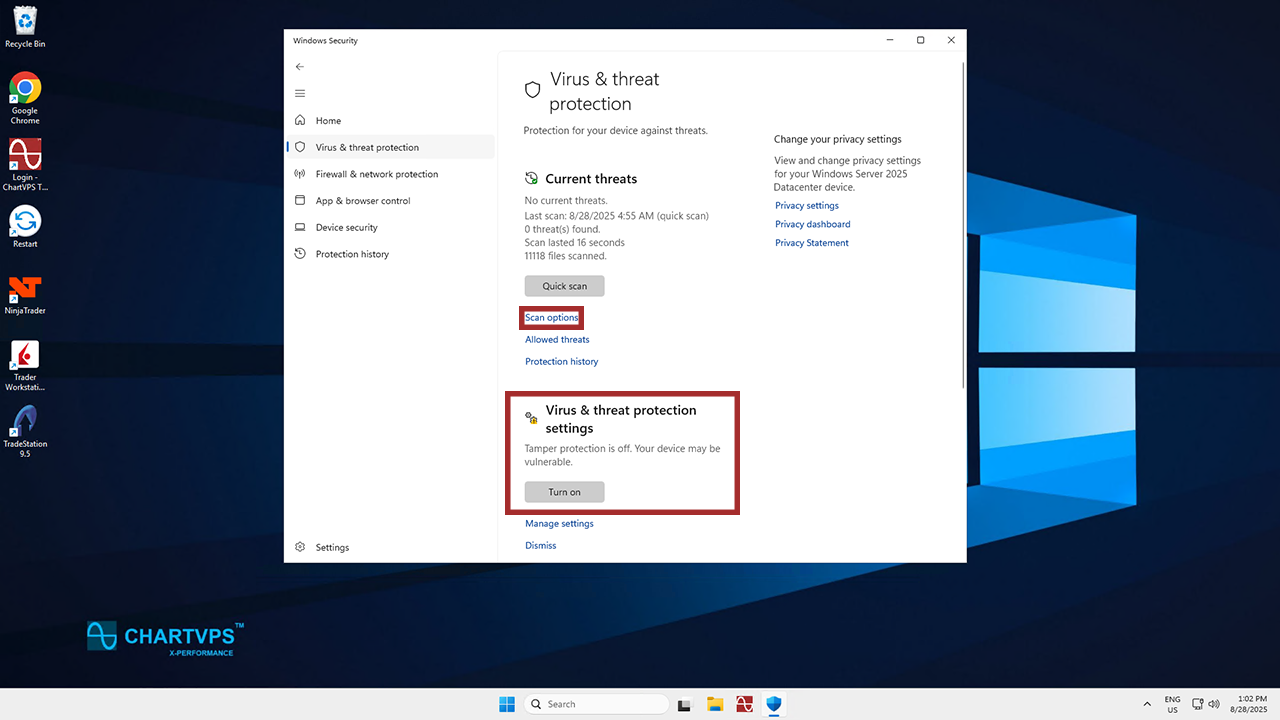
Task: Open the NinjaTrader desktop shortcut
Action: [x=25, y=293]
